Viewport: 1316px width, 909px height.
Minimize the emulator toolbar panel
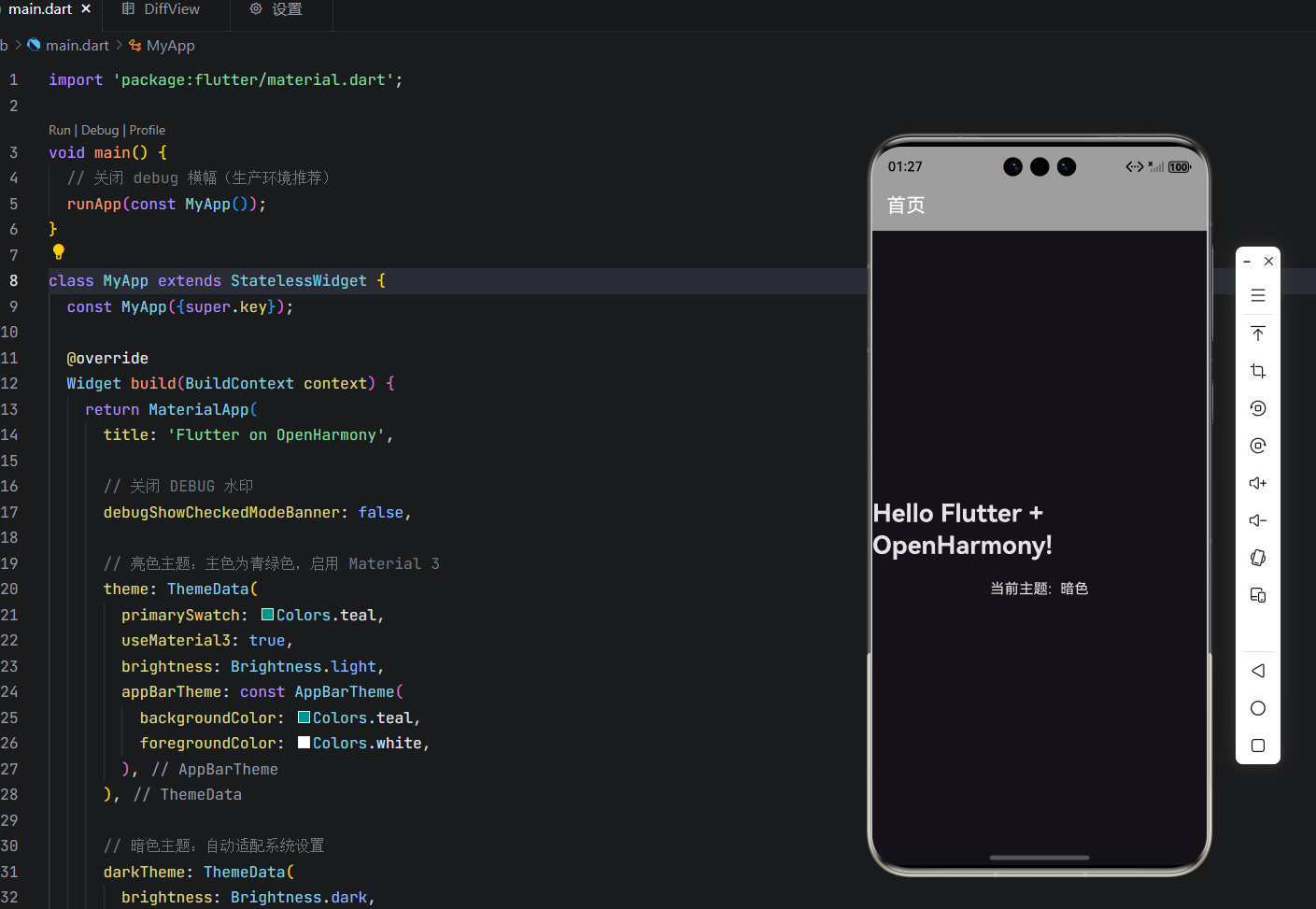[x=1247, y=262]
